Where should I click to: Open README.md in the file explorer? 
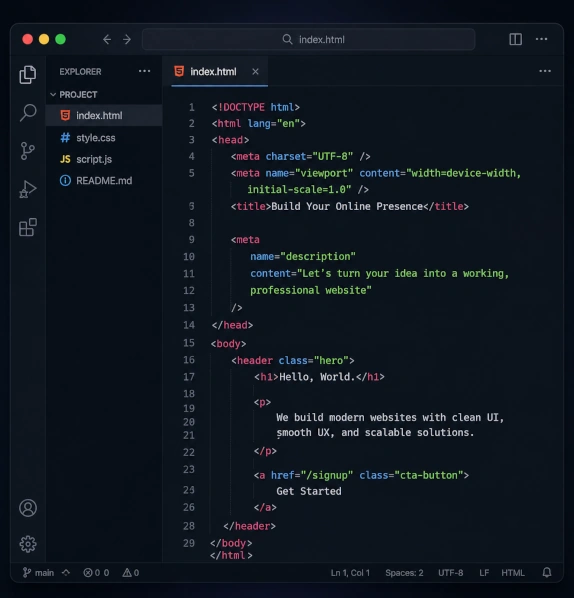(x=104, y=180)
